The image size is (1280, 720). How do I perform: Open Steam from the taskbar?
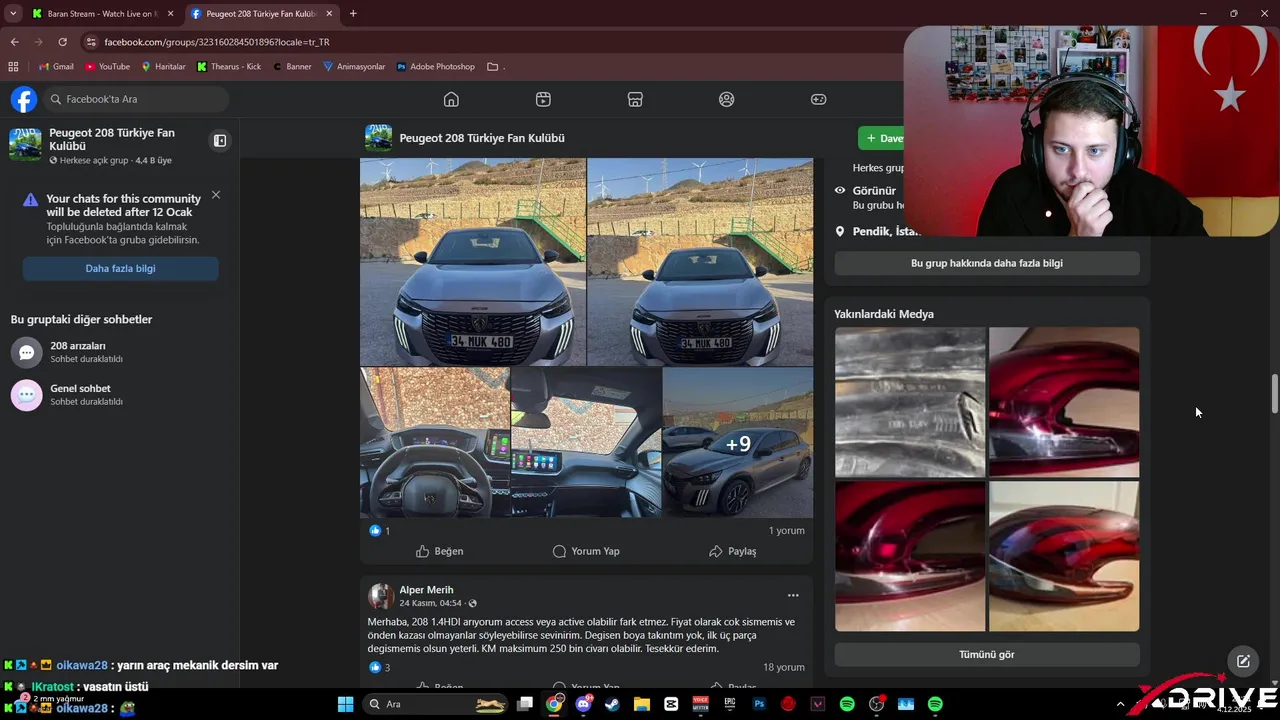tap(612, 704)
